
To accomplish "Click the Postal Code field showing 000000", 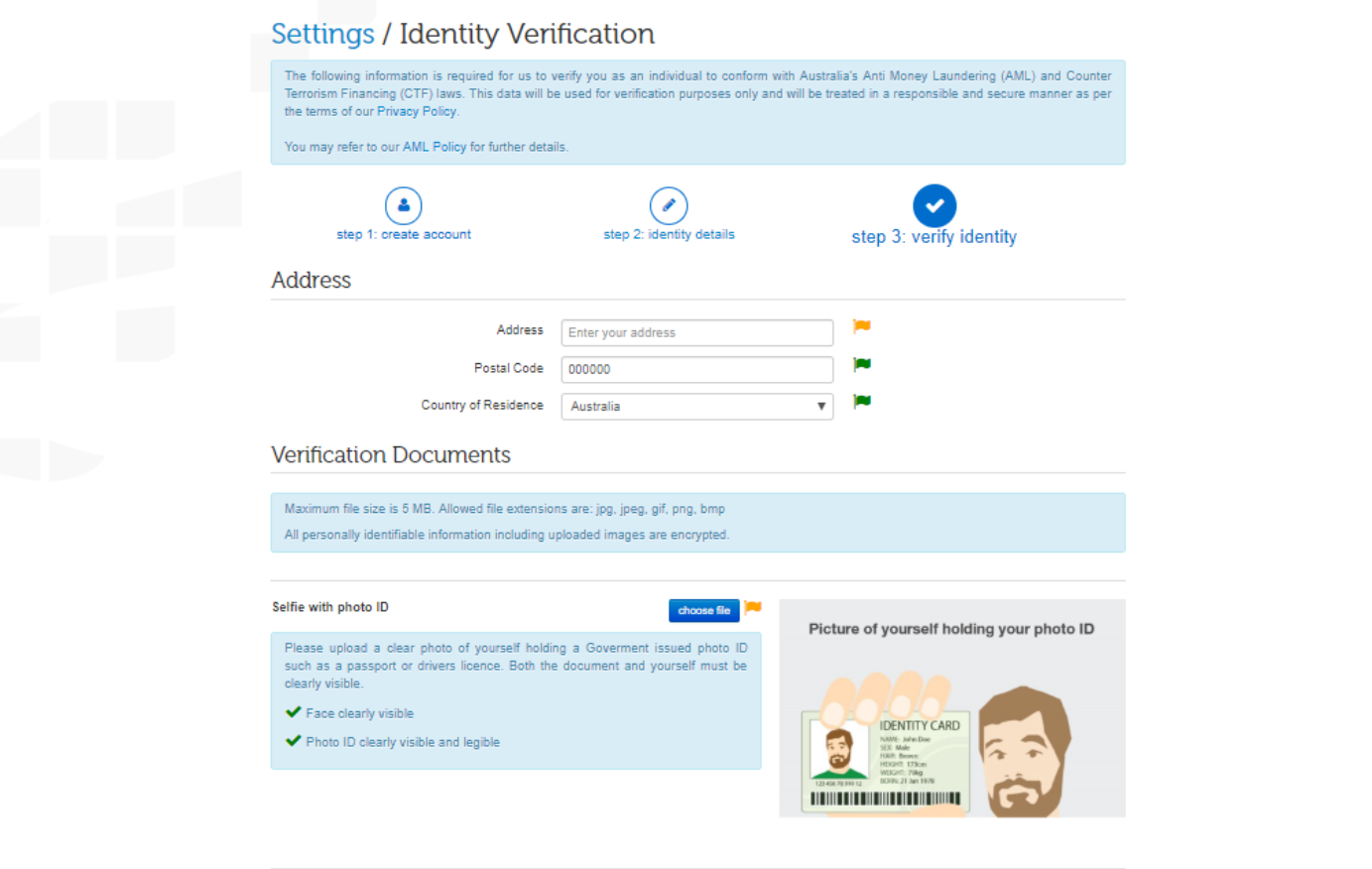I will click(696, 369).
